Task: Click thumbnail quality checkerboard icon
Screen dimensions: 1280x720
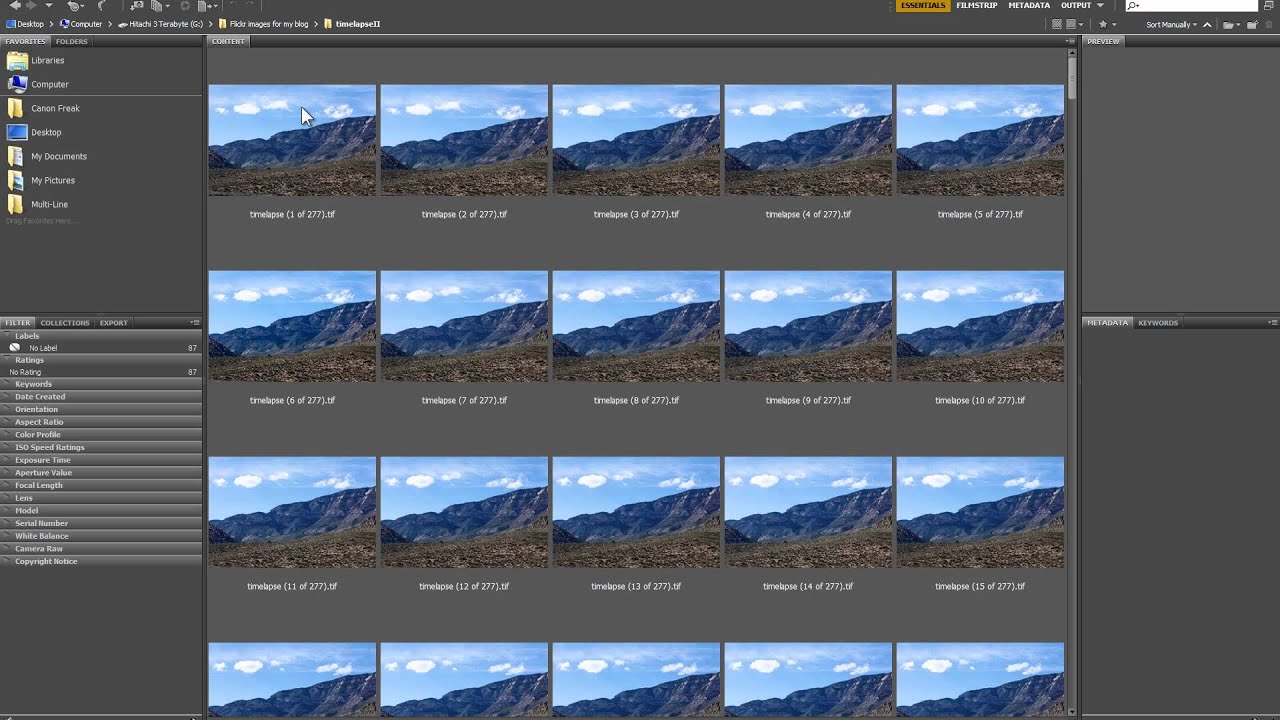Action: (x=1057, y=24)
